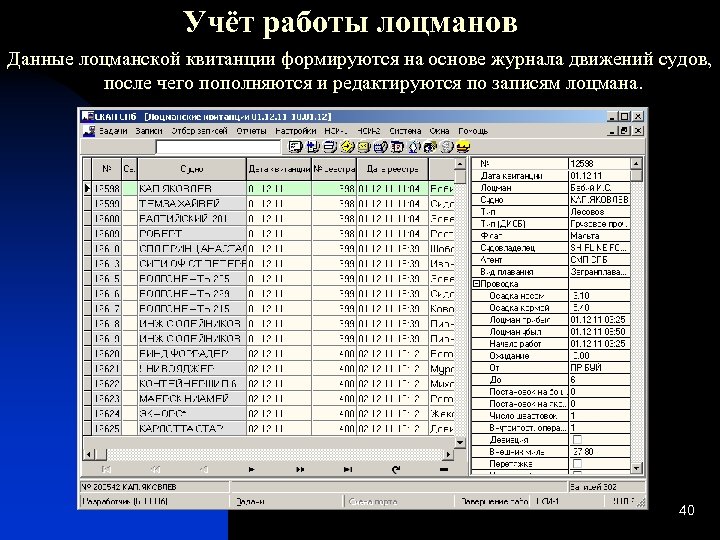Click the navigator's minus delete button

click(x=444, y=469)
